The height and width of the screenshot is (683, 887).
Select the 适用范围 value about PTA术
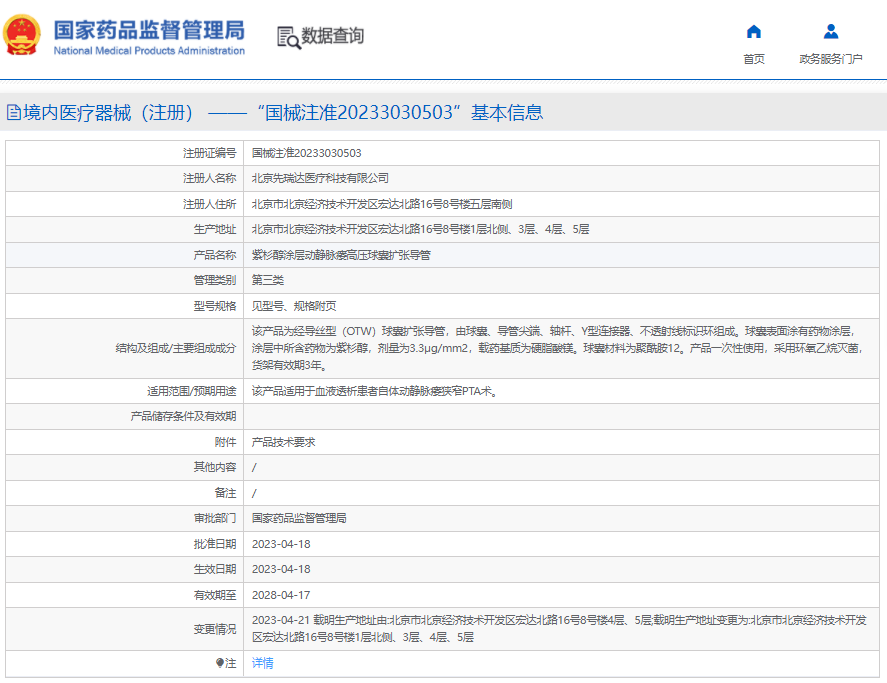coord(374,391)
